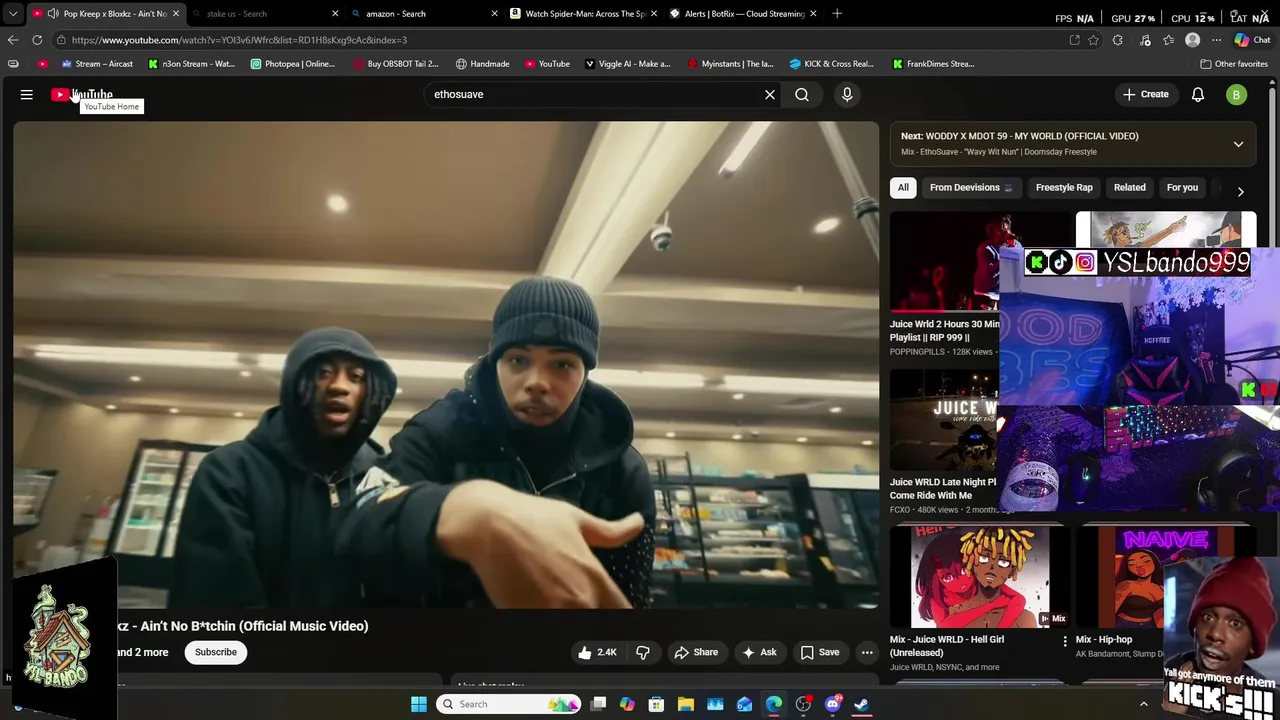Show more filter chips with right arrow
This screenshot has height=720, width=1280.
[x=1240, y=191]
